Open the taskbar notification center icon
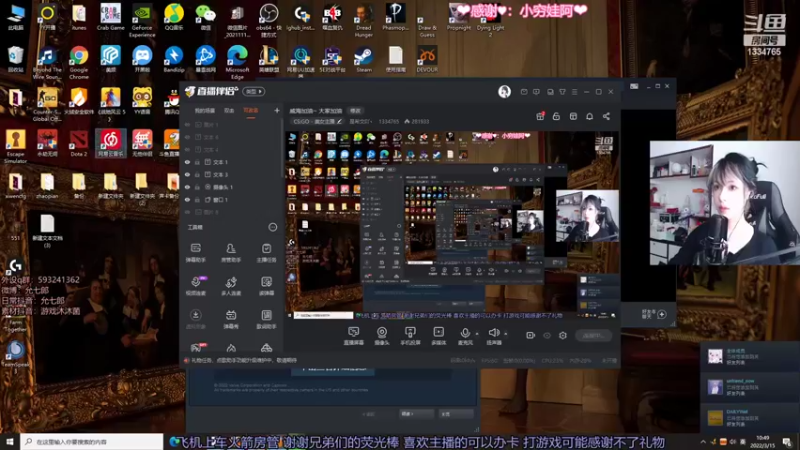The width and height of the screenshot is (800, 450). 787,441
